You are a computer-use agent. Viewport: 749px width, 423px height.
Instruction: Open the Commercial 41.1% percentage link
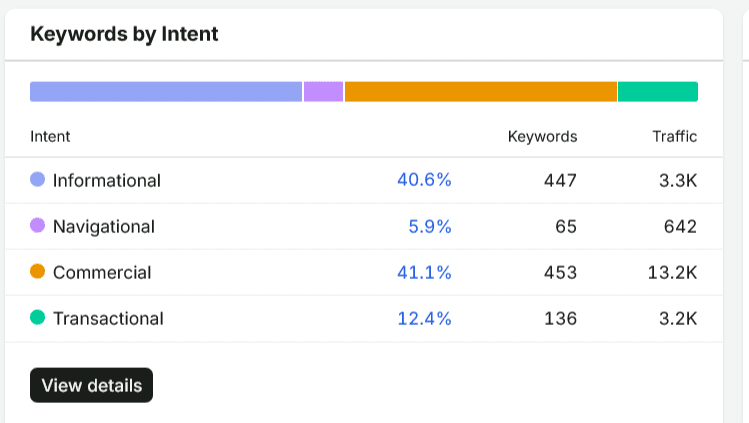point(424,273)
